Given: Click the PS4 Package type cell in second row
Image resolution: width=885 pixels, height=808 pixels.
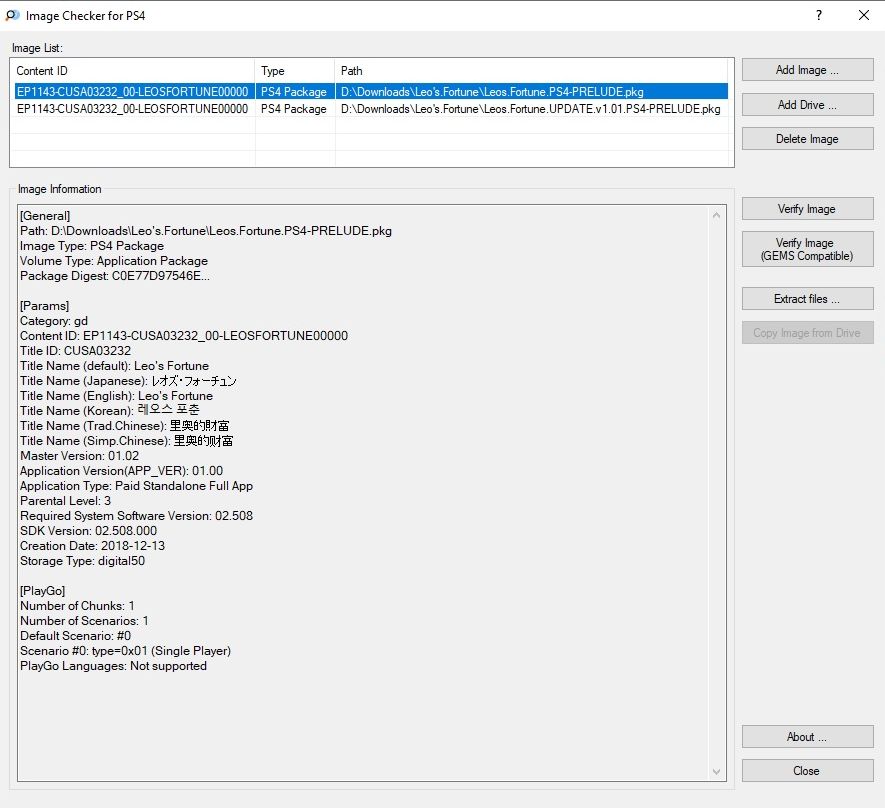Looking at the screenshot, I should (293, 109).
